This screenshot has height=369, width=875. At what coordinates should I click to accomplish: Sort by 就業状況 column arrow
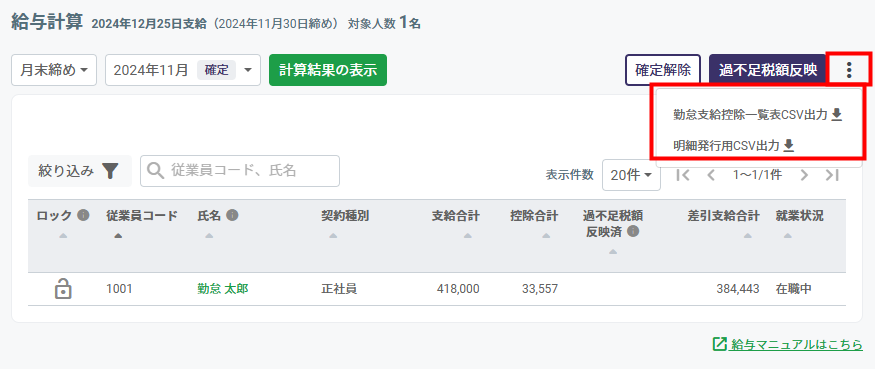click(787, 236)
